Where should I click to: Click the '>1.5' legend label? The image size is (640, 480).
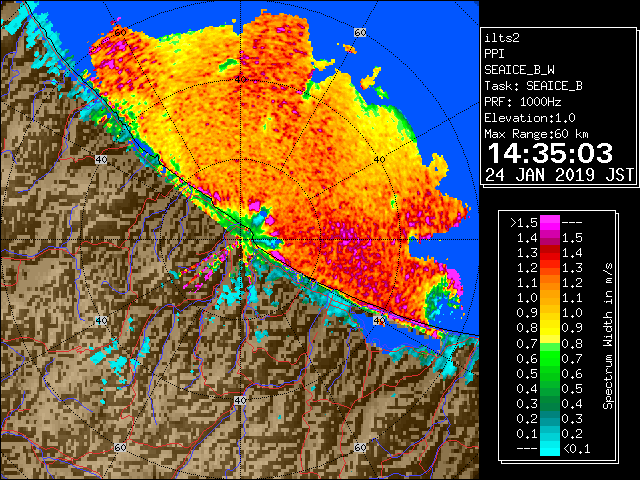pyautogui.click(x=523, y=223)
